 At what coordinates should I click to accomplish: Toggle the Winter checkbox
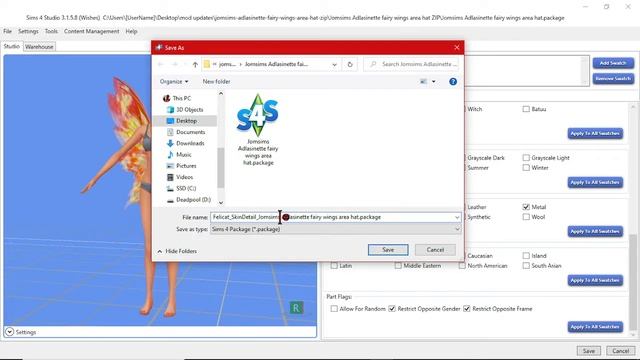pos(526,168)
